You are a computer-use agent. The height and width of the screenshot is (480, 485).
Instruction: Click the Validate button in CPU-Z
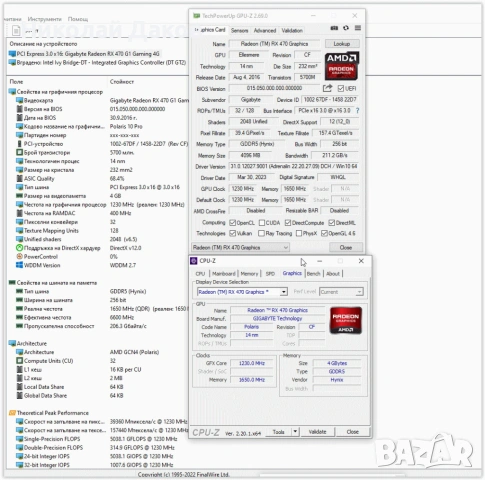(317, 432)
